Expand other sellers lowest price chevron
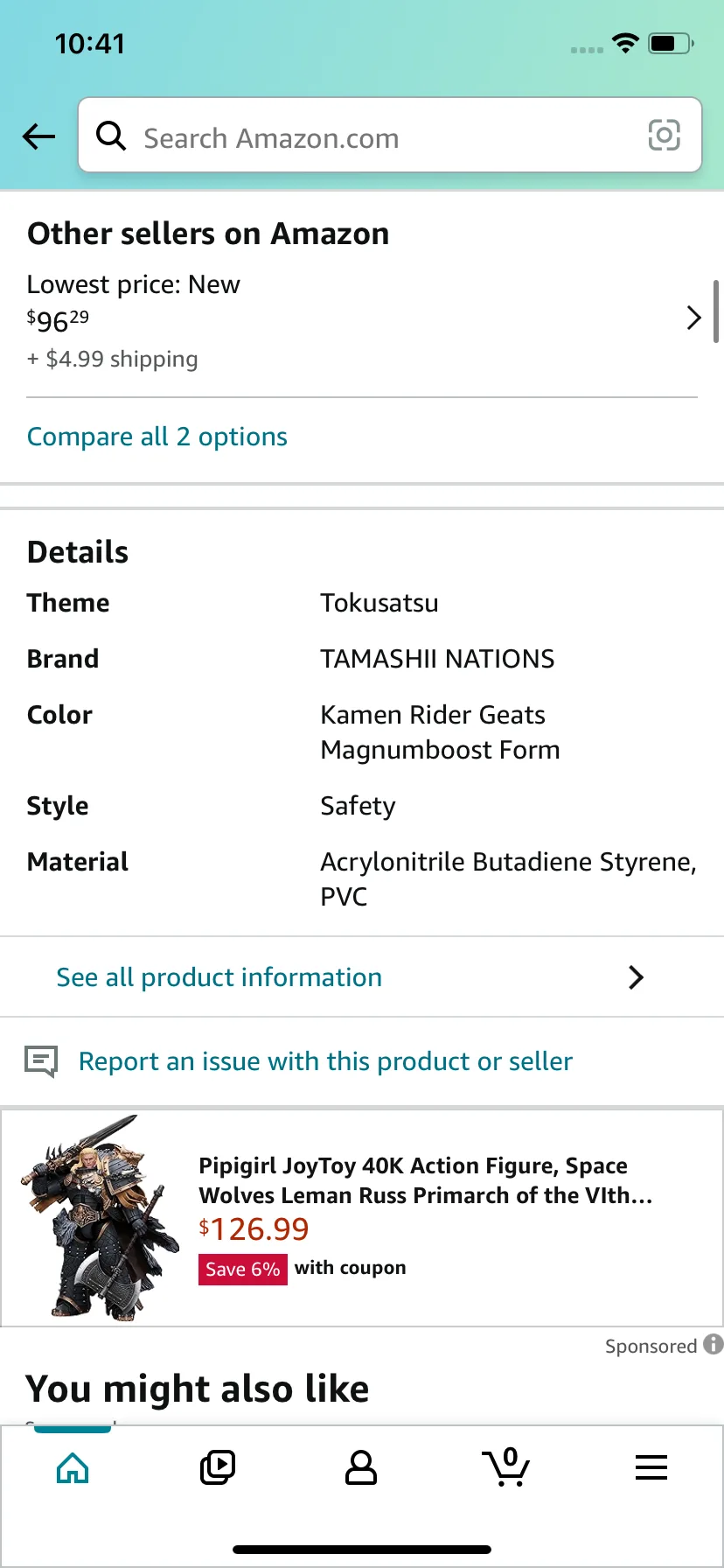This screenshot has width=724, height=1568. 694,318
